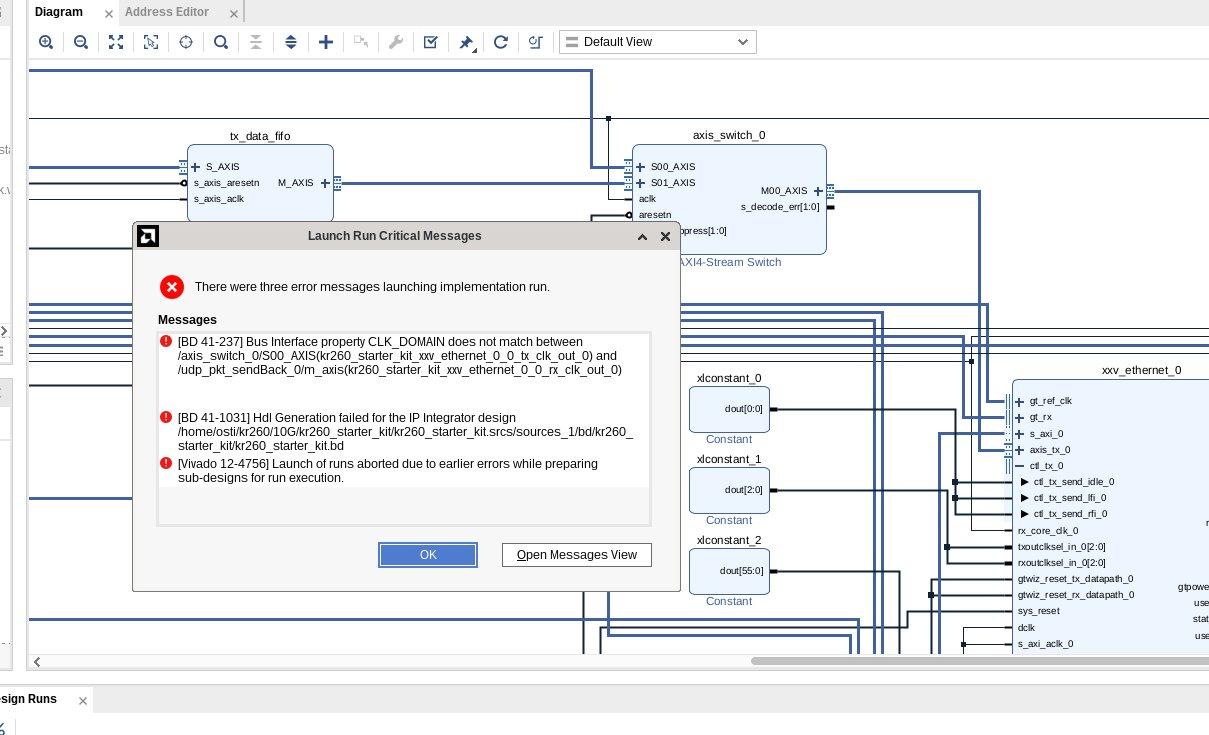This screenshot has height=735, width=1209.
Task: Expand the S_AXIS port on tx_data_fifo
Action: tap(196, 167)
